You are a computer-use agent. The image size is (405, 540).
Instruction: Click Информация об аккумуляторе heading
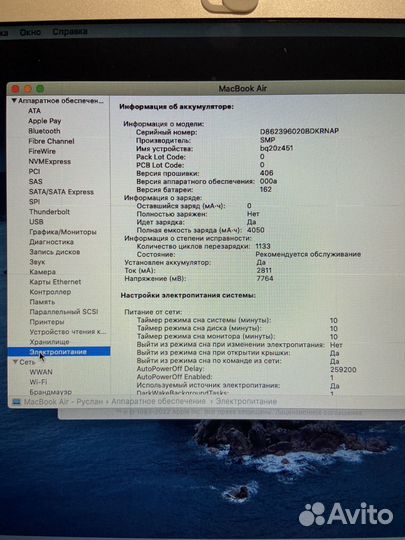coord(176,107)
